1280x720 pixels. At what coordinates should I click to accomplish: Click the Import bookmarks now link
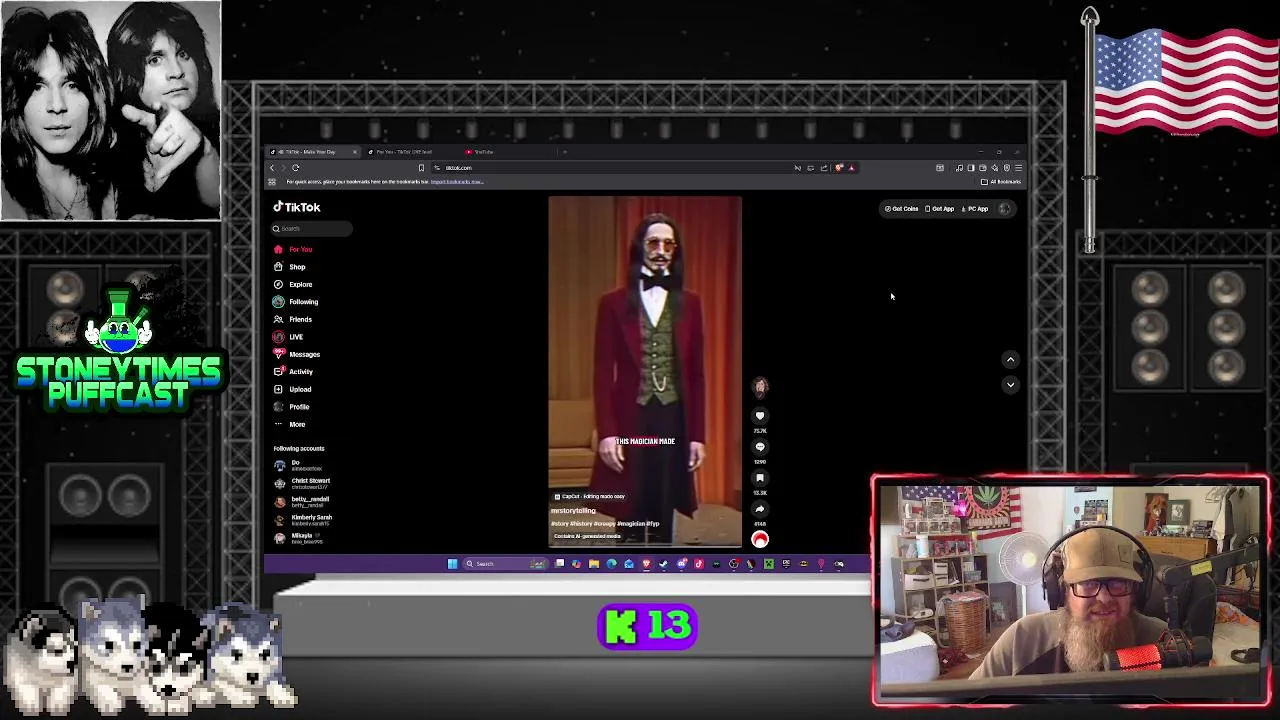[457, 182]
